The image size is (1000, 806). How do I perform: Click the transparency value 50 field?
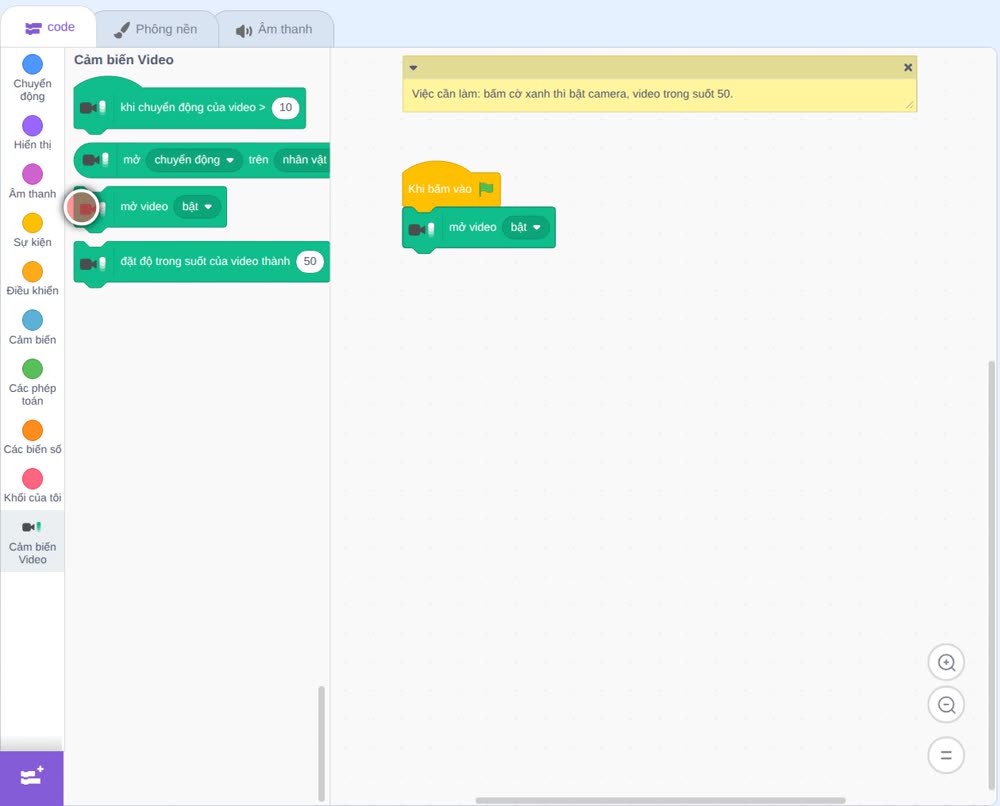point(310,261)
